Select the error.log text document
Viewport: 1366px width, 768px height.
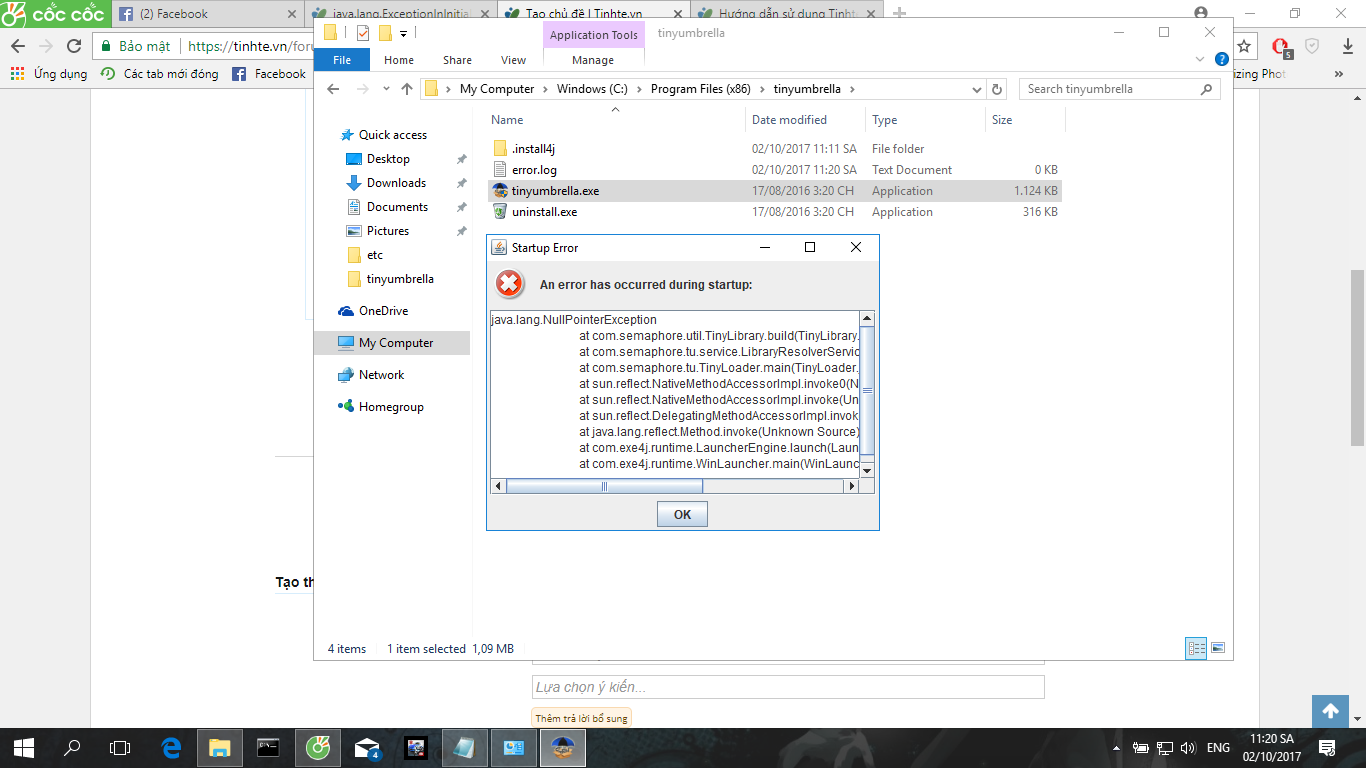534,170
